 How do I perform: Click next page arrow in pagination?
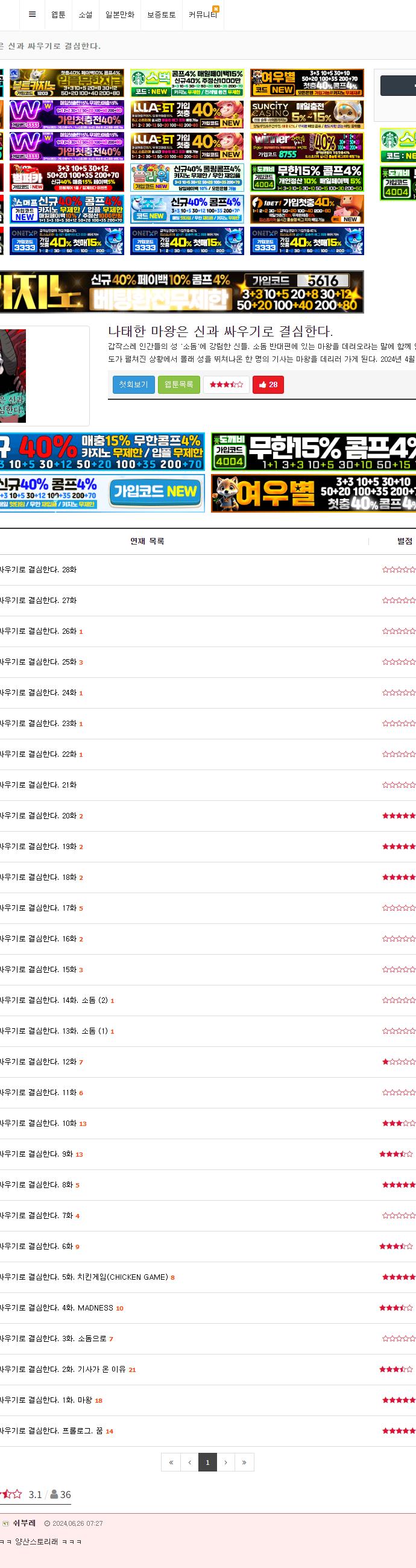[225, 1462]
